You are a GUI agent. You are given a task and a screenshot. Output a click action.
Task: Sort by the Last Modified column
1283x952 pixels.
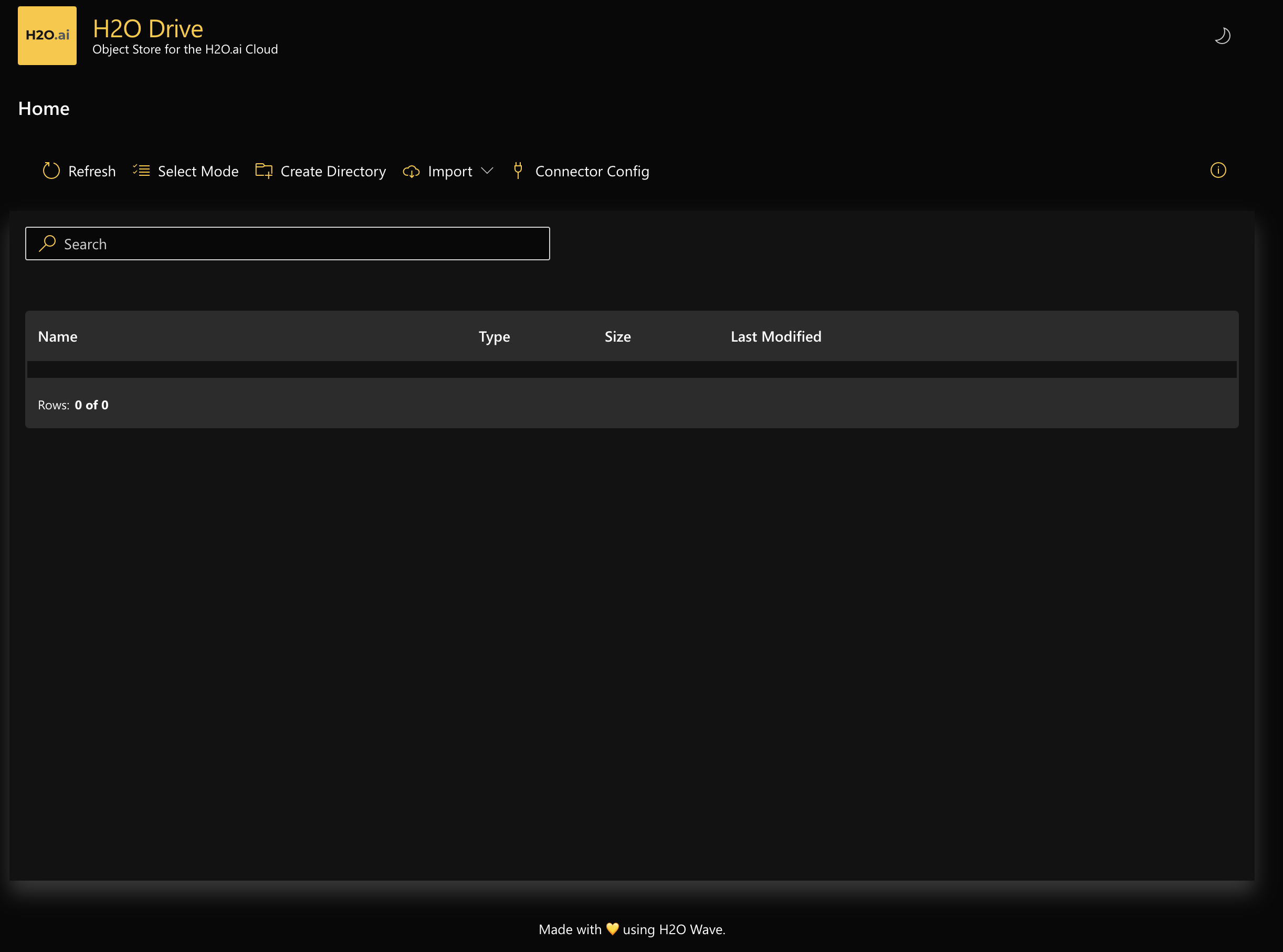tap(776, 336)
